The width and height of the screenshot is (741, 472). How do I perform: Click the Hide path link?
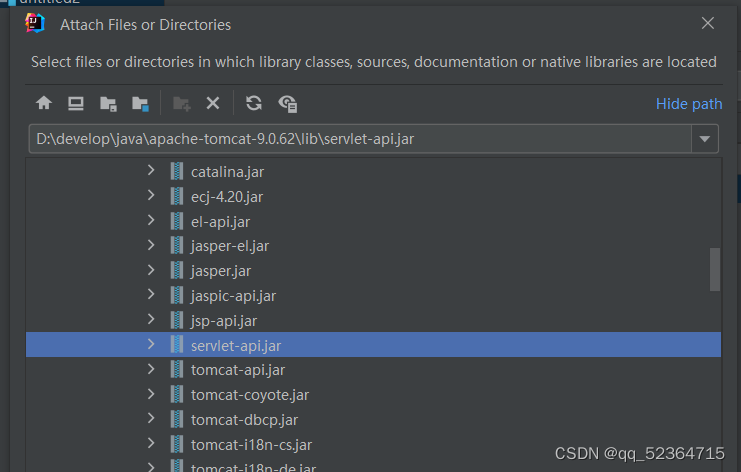(689, 103)
